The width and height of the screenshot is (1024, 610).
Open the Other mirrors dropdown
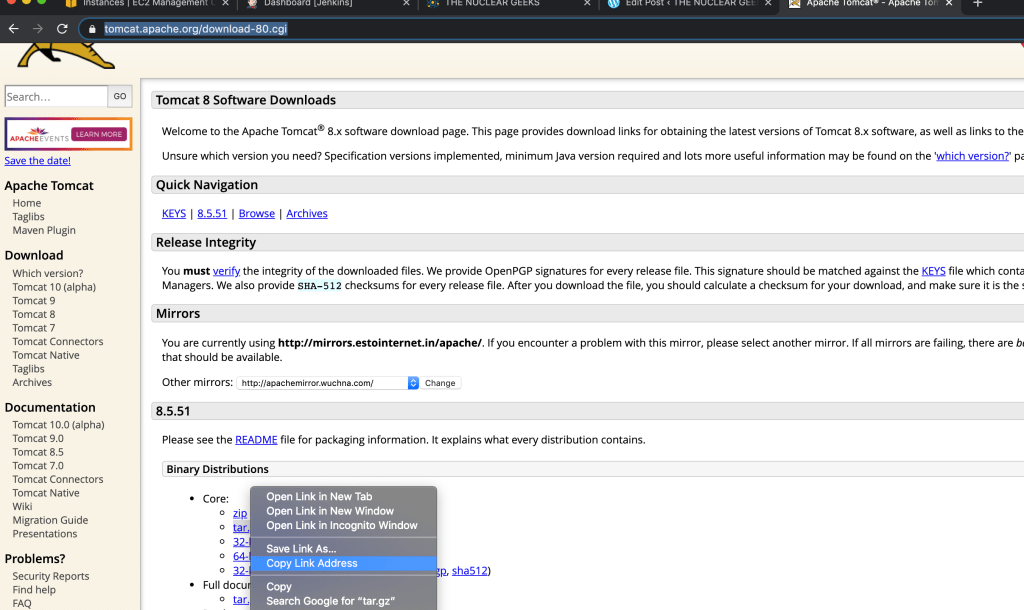[328, 383]
